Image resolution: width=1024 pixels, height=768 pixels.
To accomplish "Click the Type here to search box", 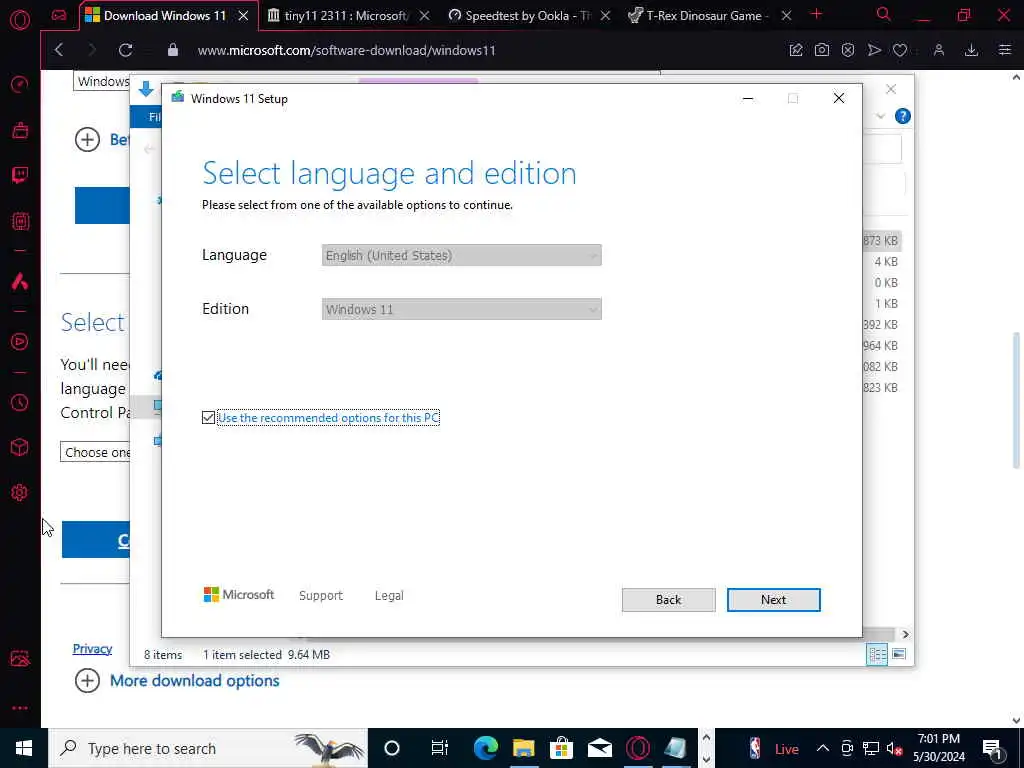I will 208,748.
